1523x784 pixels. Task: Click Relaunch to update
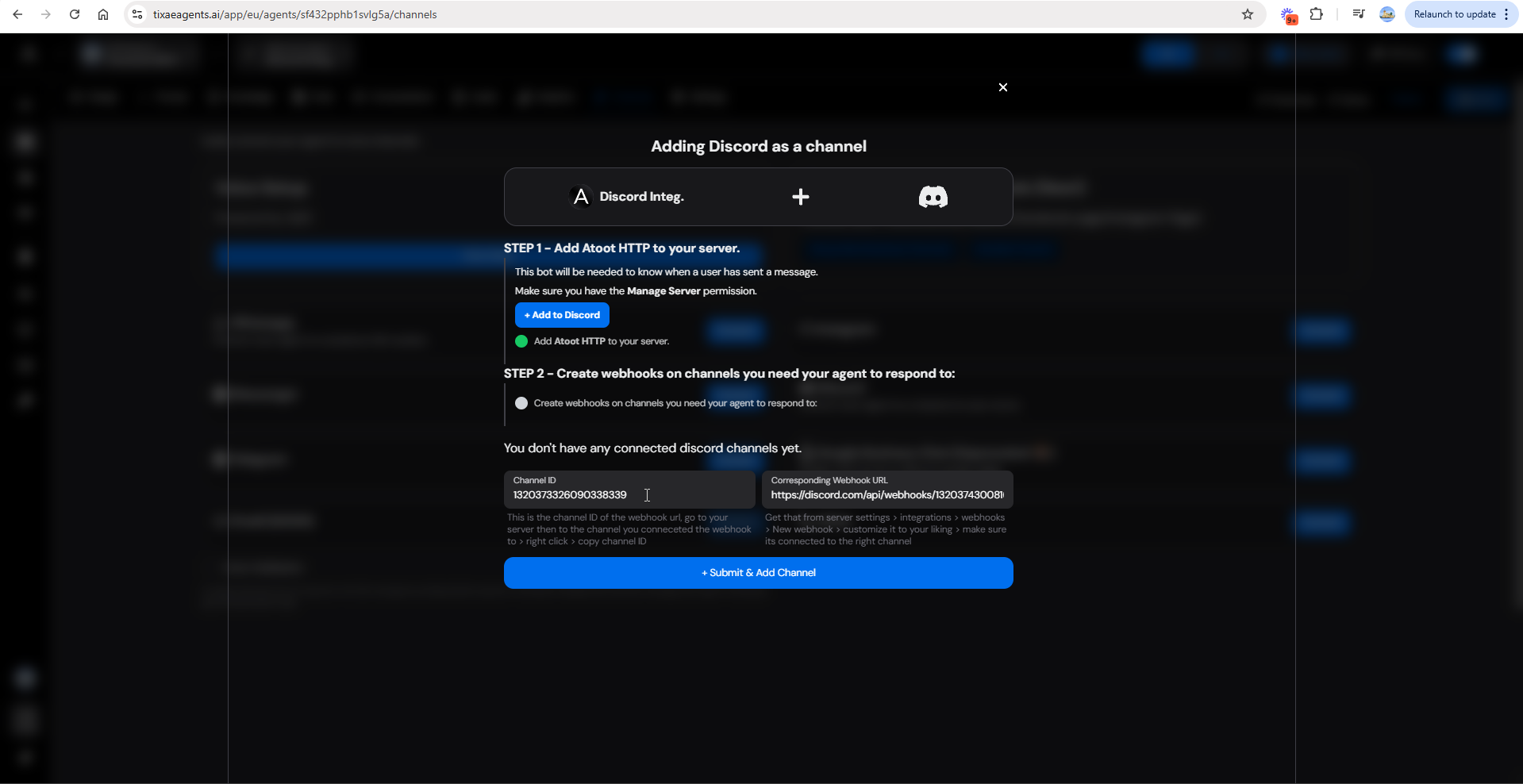(x=1459, y=14)
